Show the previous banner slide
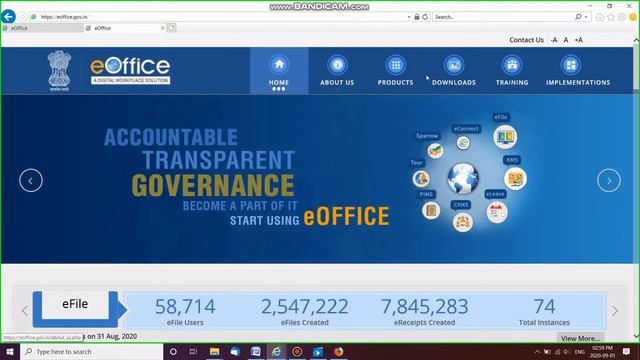The width and height of the screenshot is (640, 360). point(31,180)
